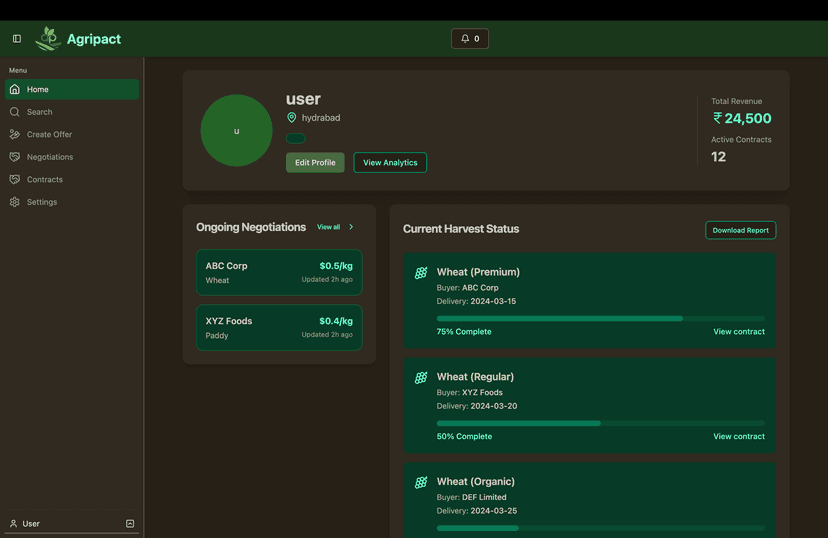Image resolution: width=828 pixels, height=538 pixels.
Task: Click the Settings gear icon in sidebar
Action: pos(15,202)
